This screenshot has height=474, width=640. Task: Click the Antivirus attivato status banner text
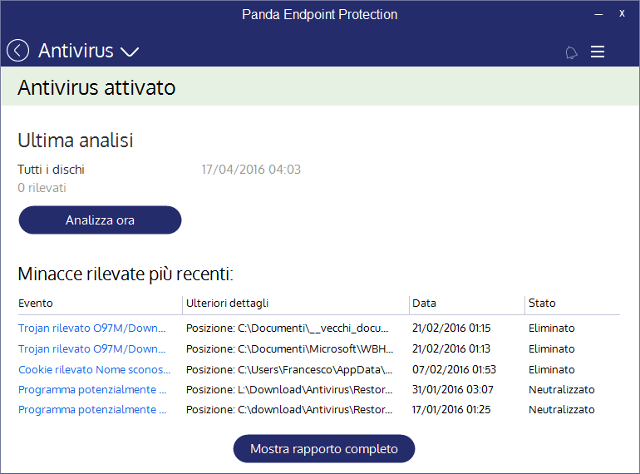(96, 88)
